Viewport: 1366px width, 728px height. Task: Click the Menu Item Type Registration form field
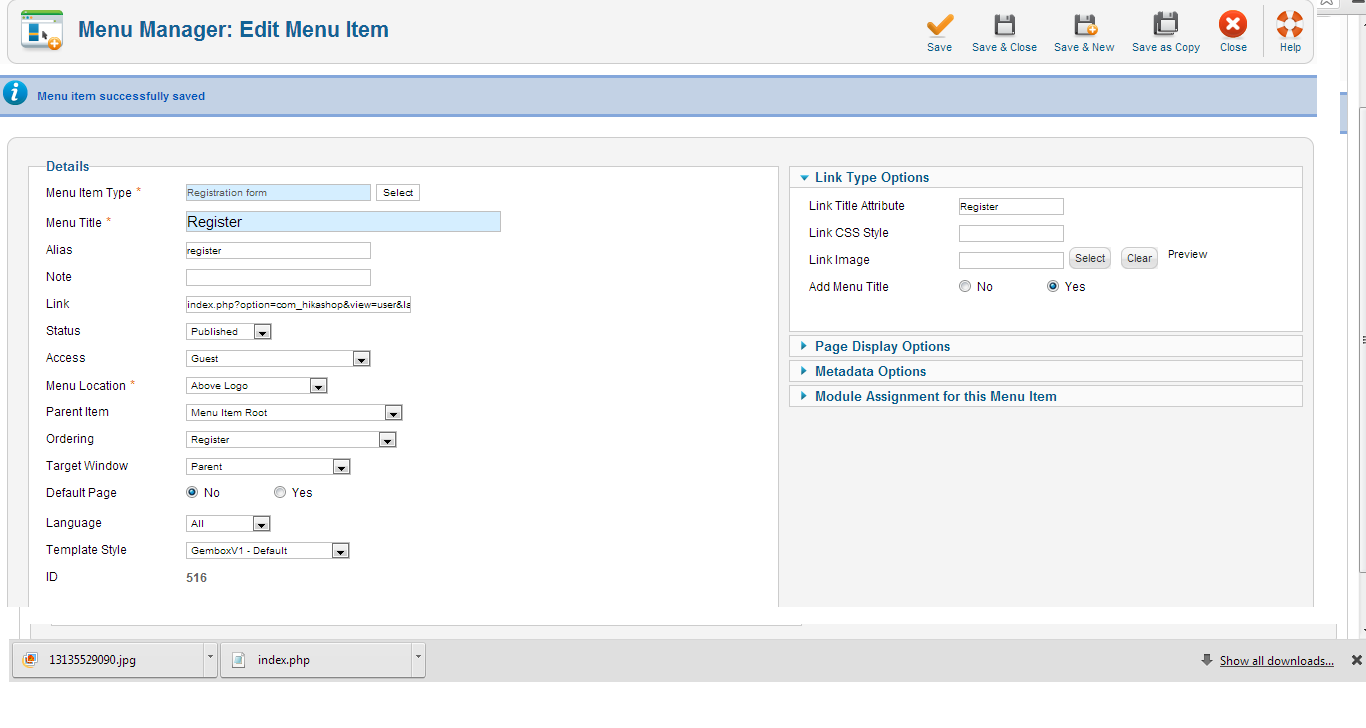pos(278,192)
